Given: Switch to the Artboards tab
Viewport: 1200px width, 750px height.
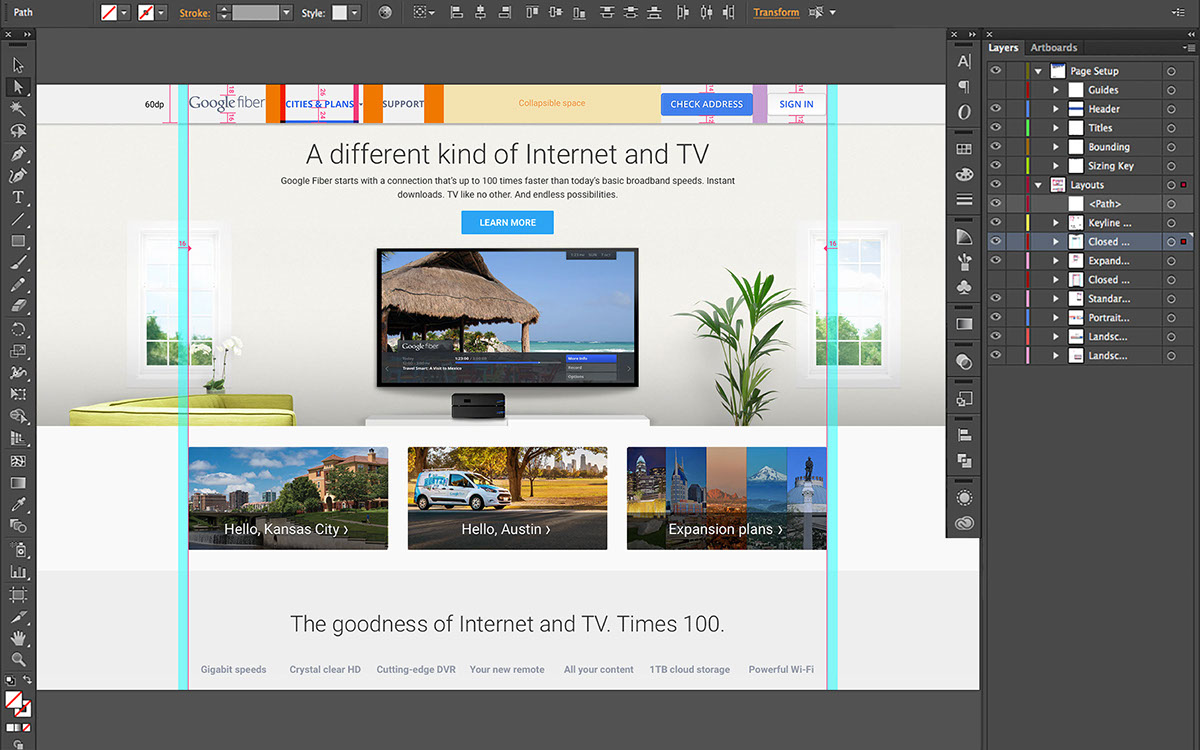Looking at the screenshot, I should 1054,48.
